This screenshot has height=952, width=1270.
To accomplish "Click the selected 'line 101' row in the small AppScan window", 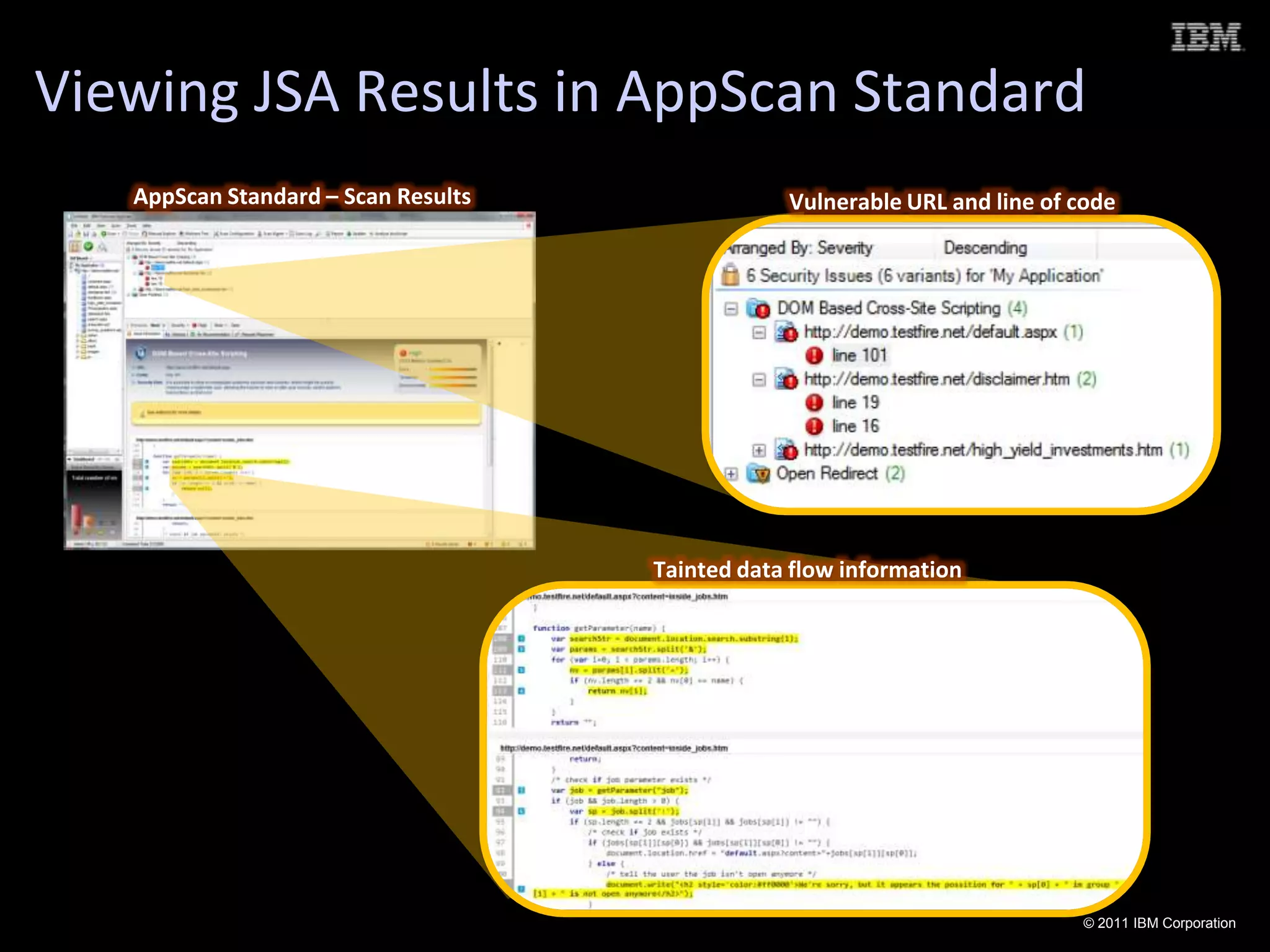I will [x=158, y=268].
